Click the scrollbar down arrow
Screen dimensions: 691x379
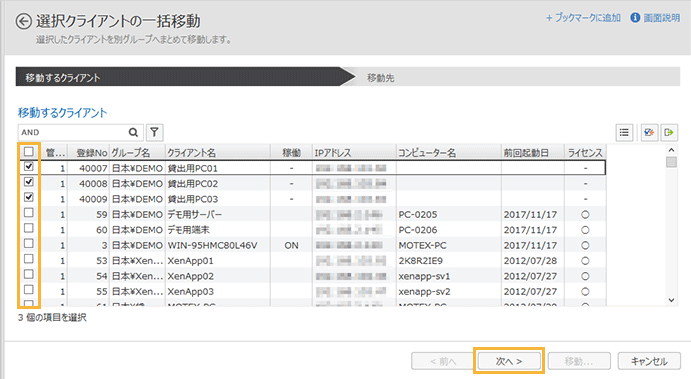pyautogui.click(x=671, y=300)
